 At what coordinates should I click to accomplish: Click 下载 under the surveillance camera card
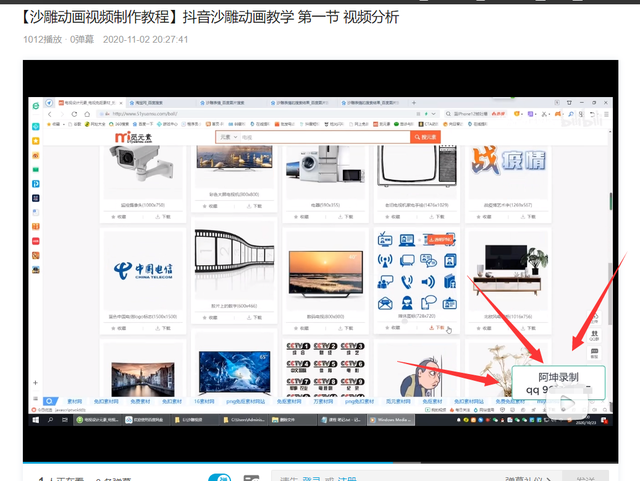pyautogui.click(x=162, y=217)
